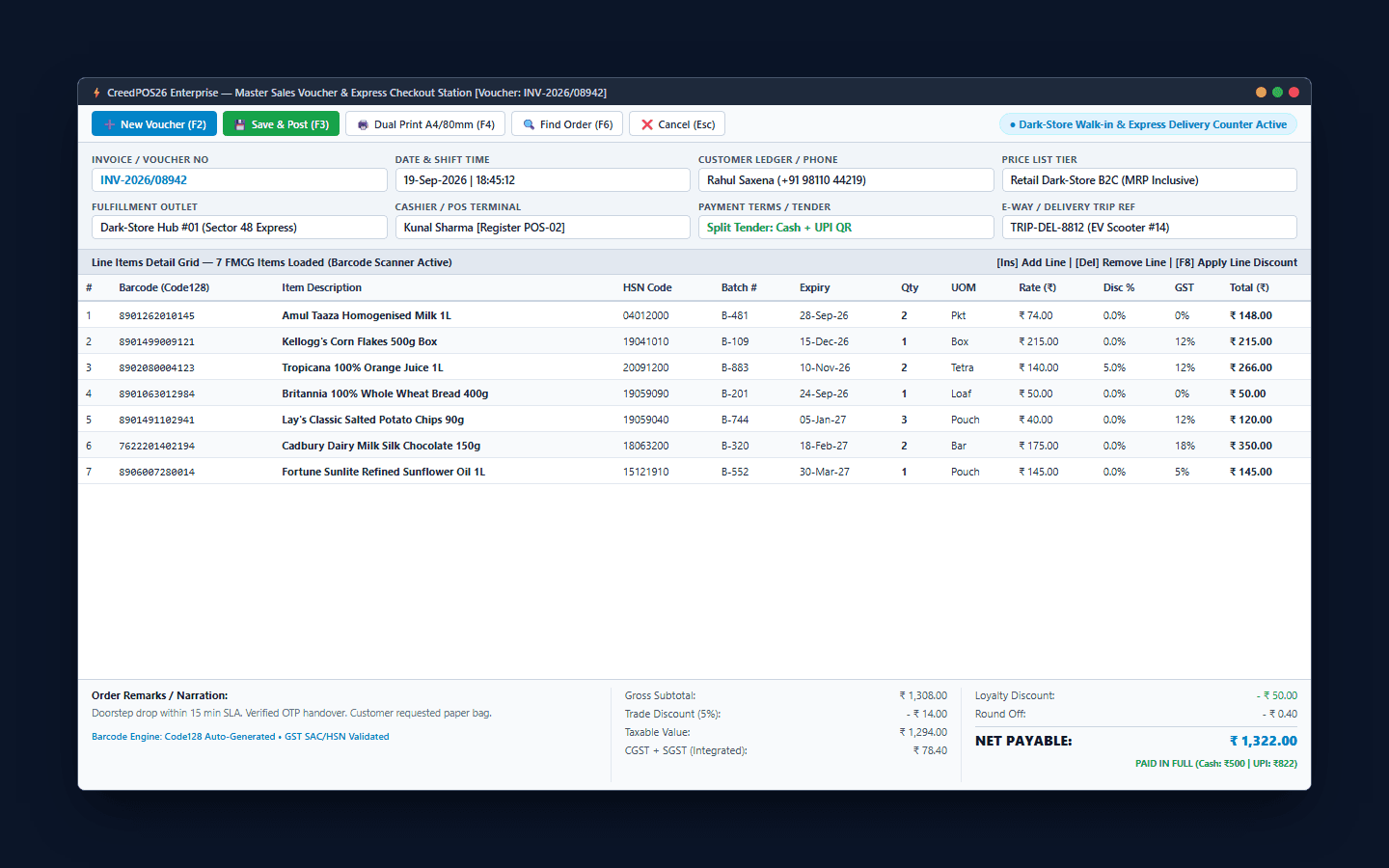Screen dimensions: 1389x868
Task: Click the Date & Shift Time field
Action: (543, 180)
